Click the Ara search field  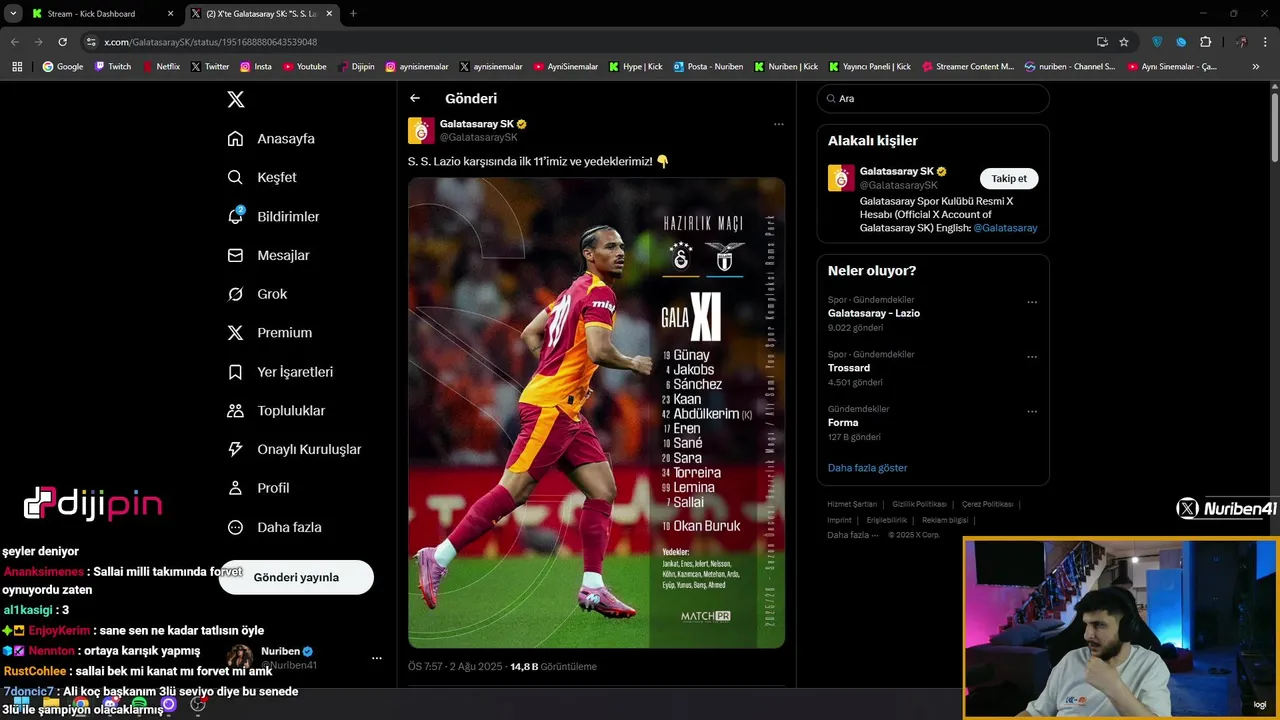933,98
